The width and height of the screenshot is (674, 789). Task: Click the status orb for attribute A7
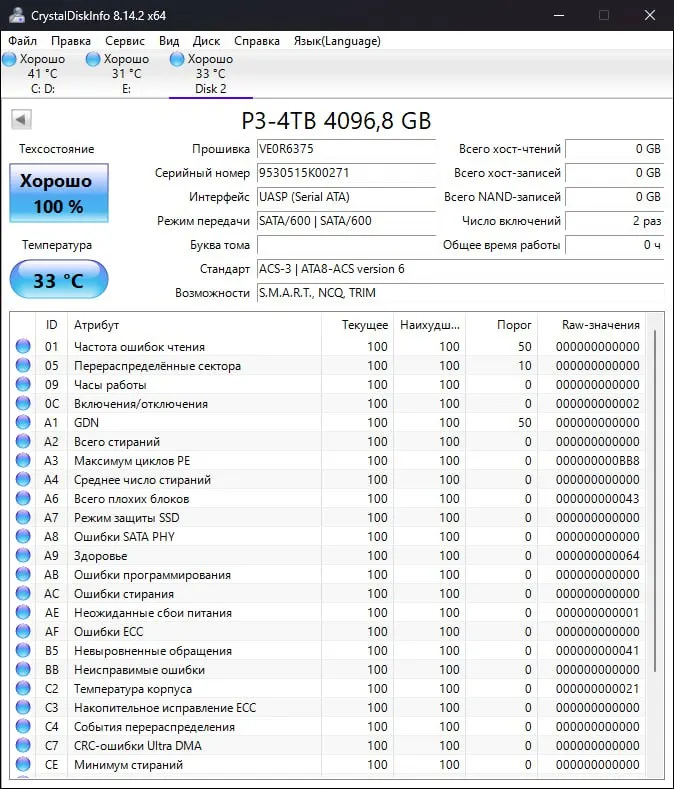coord(23,517)
